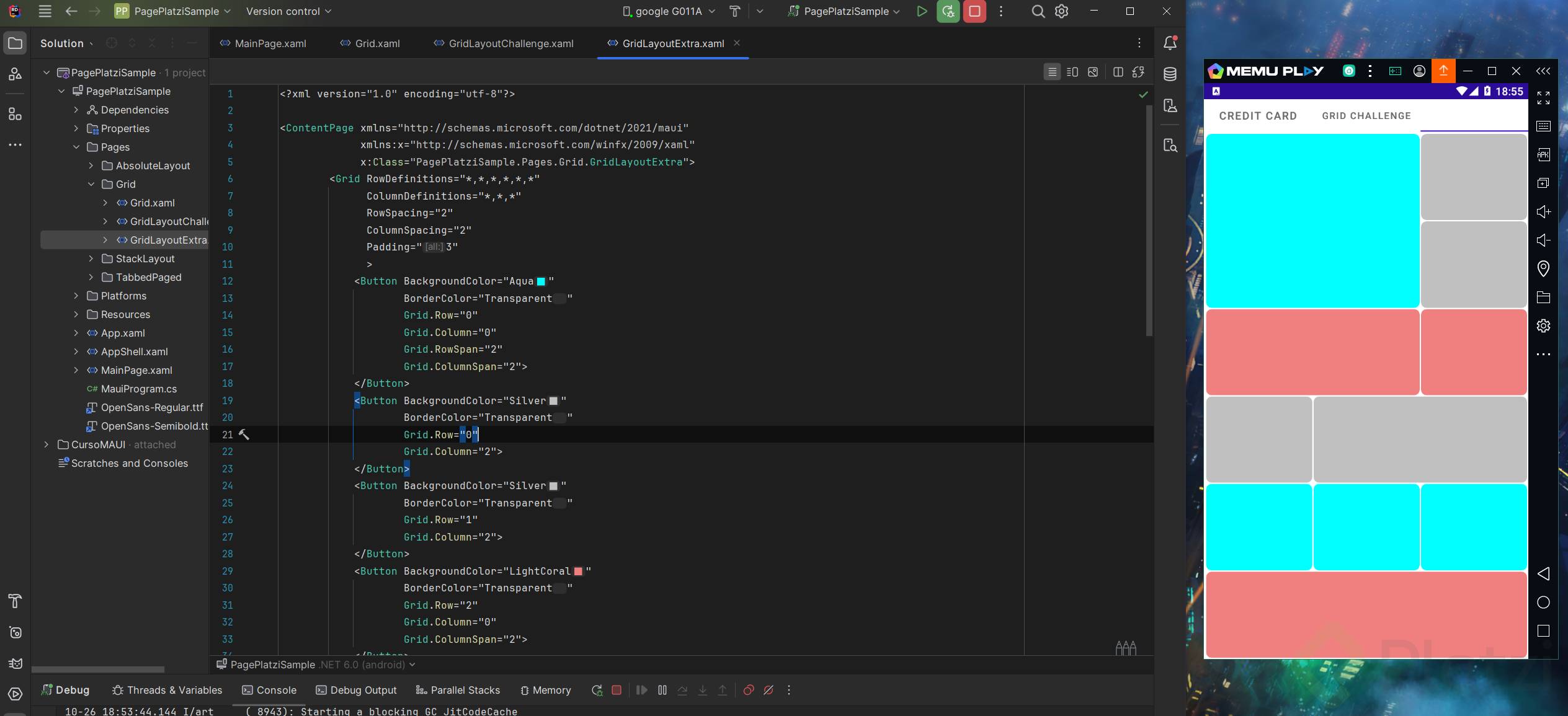Open Database tool window icon
This screenshot has width=1568, height=716.
click(x=1170, y=74)
